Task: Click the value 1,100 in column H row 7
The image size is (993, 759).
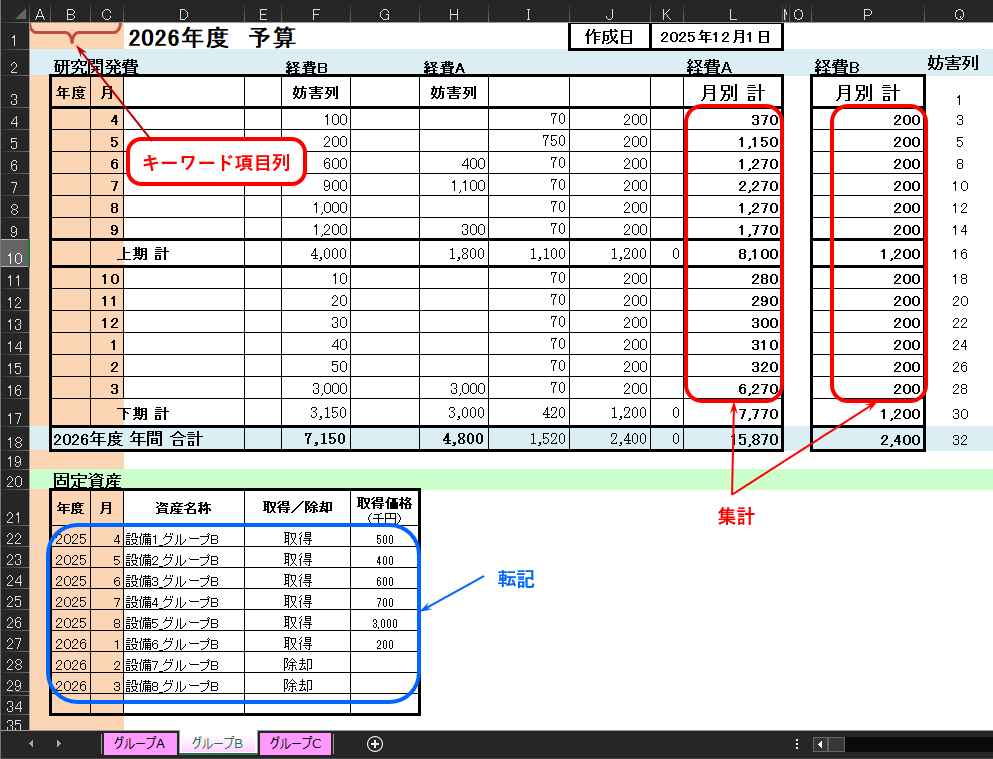Action: (453, 185)
